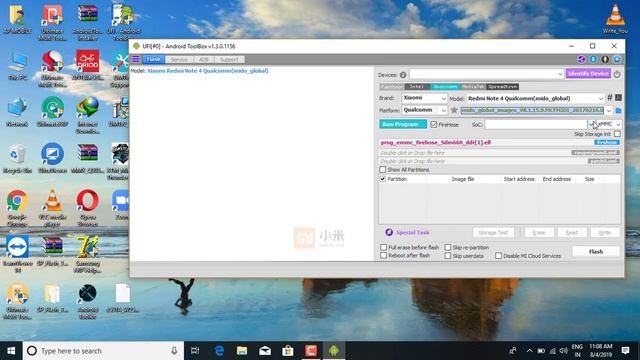Enable Skip re-partition checkbox

click(448, 247)
